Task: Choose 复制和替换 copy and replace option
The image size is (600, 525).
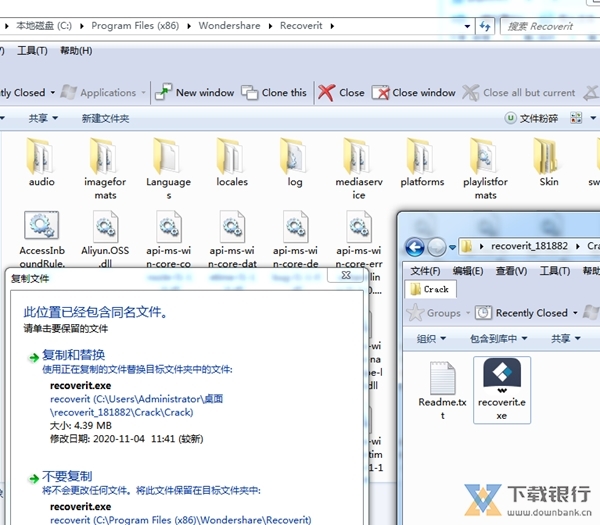Action: [x=73, y=355]
